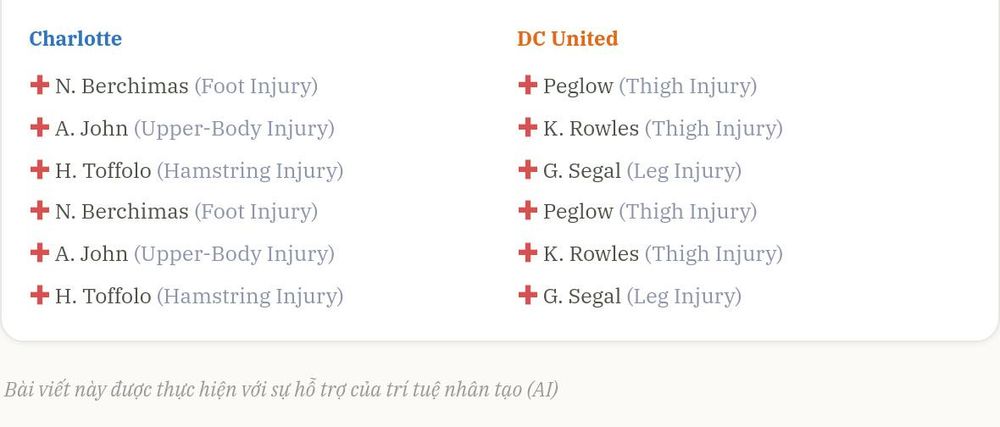The width and height of the screenshot is (1000, 427).
Task: Click the first (Foot Injury) label
Action: coord(256,86)
